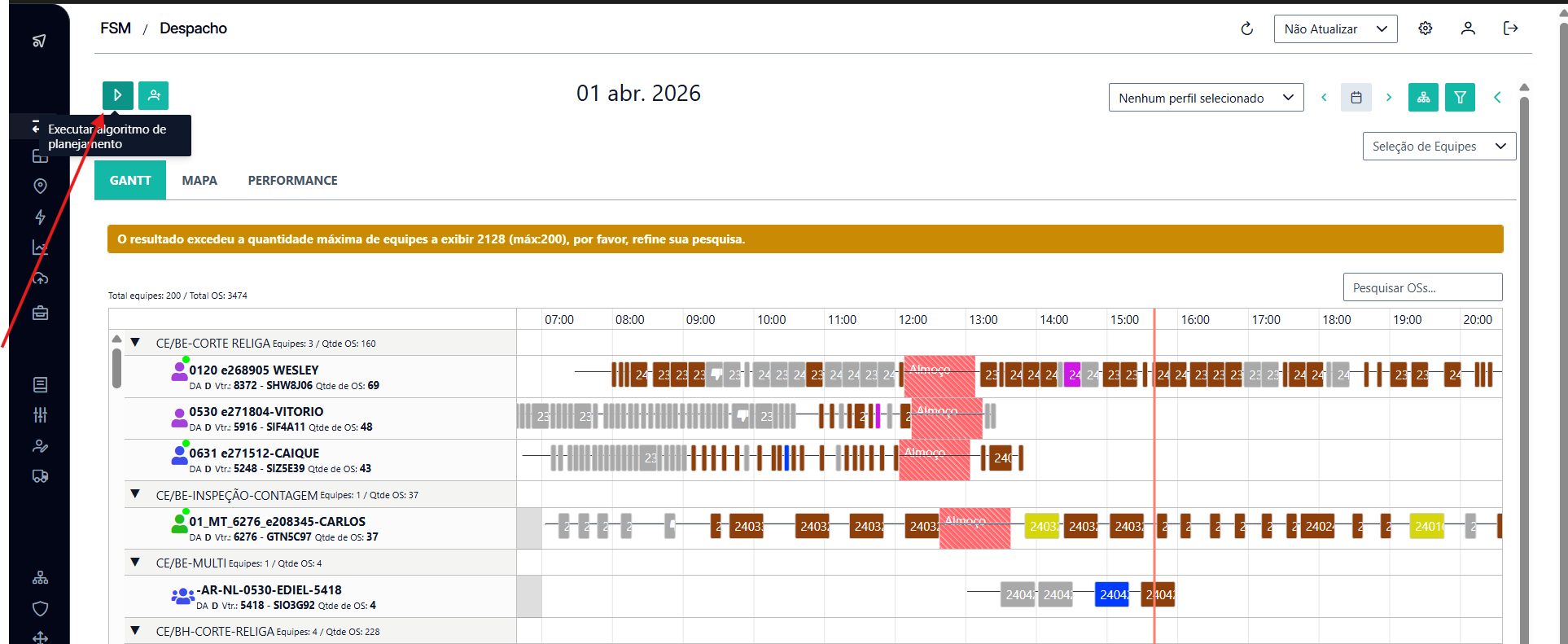Screen dimensions: 1568x644
Task: Run the planning algorithm play button
Action: pos(117,95)
